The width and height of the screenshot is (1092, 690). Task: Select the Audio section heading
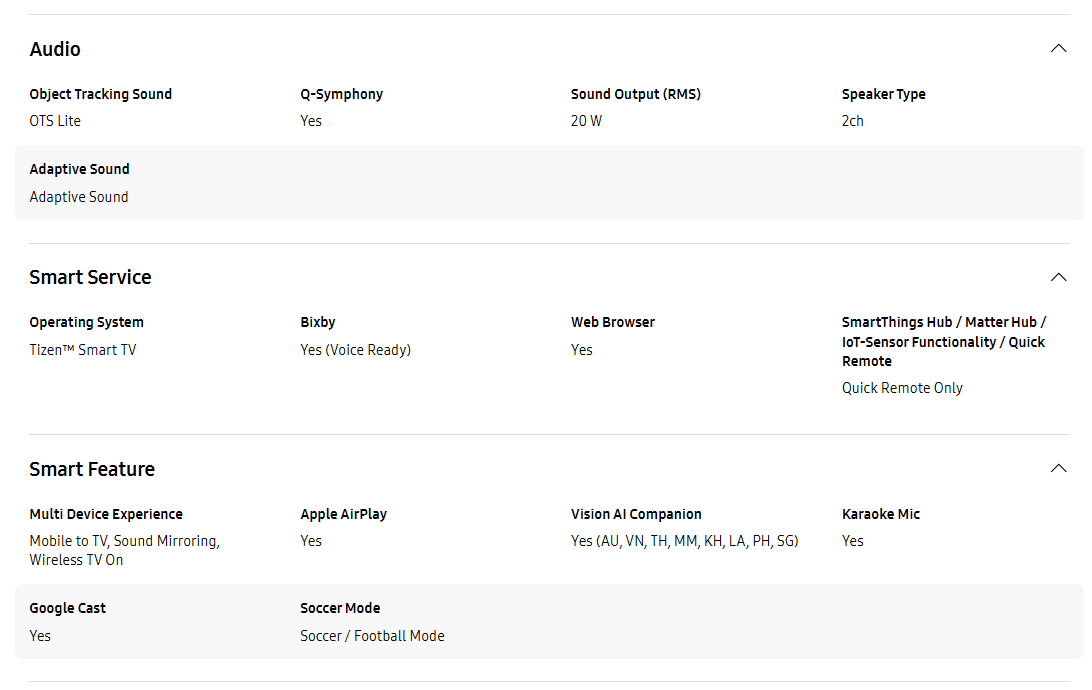tap(55, 49)
